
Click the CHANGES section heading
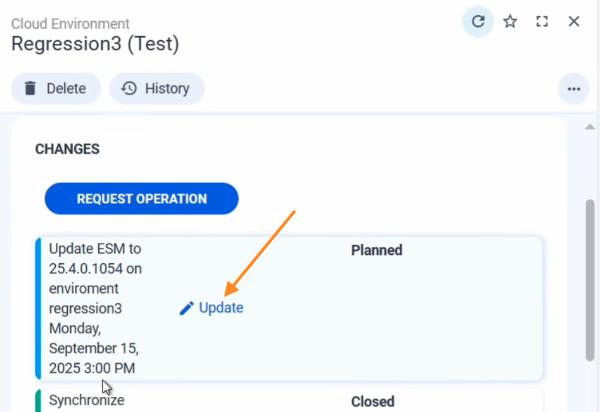(x=67, y=149)
